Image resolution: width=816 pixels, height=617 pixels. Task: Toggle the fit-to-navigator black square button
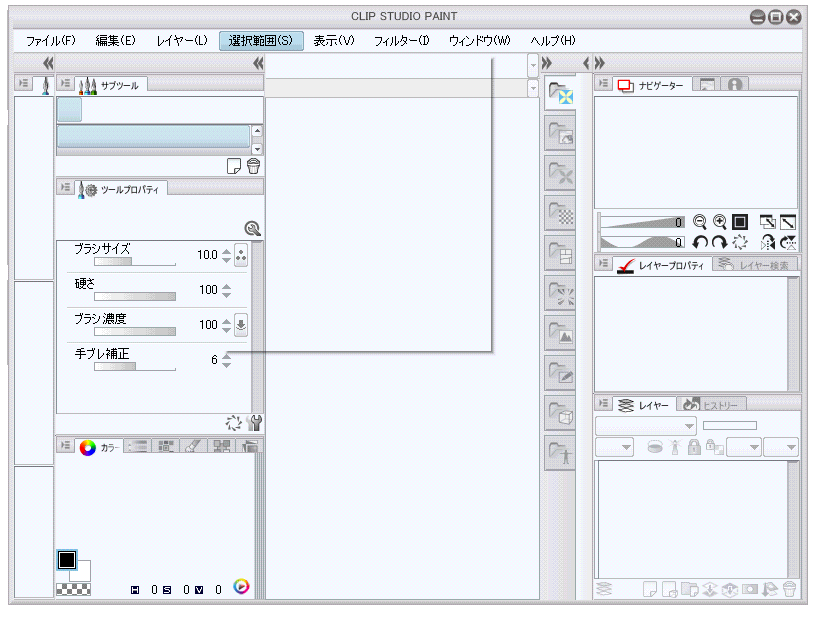[740, 222]
